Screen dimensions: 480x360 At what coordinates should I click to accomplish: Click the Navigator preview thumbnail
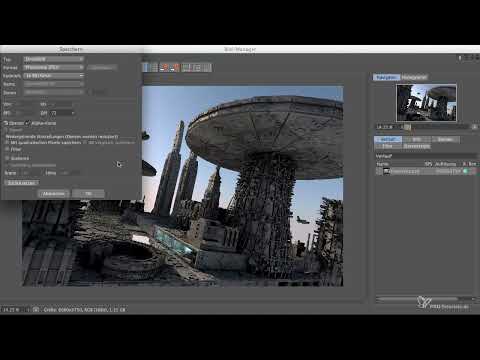[x=426, y=103]
